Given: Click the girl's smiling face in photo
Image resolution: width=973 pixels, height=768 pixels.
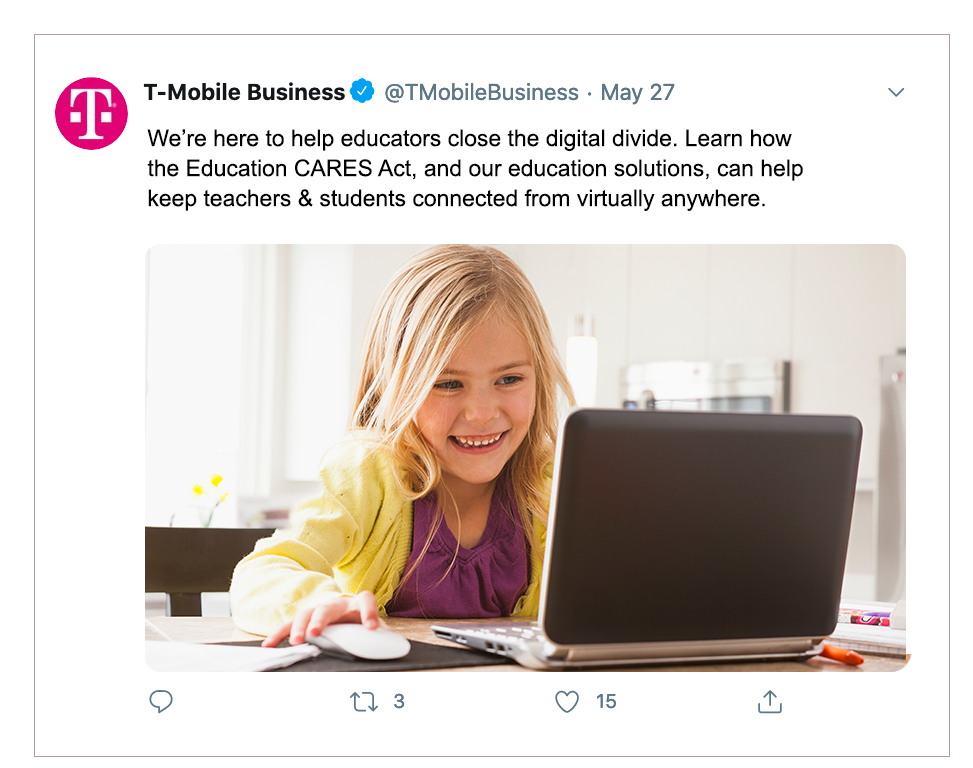Looking at the screenshot, I should click(x=478, y=403).
